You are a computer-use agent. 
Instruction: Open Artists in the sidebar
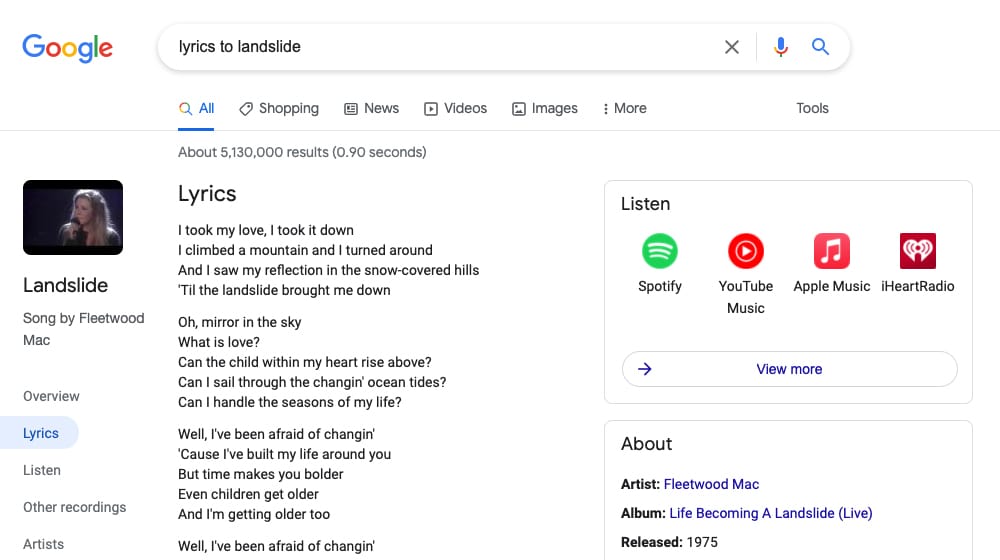coord(43,544)
